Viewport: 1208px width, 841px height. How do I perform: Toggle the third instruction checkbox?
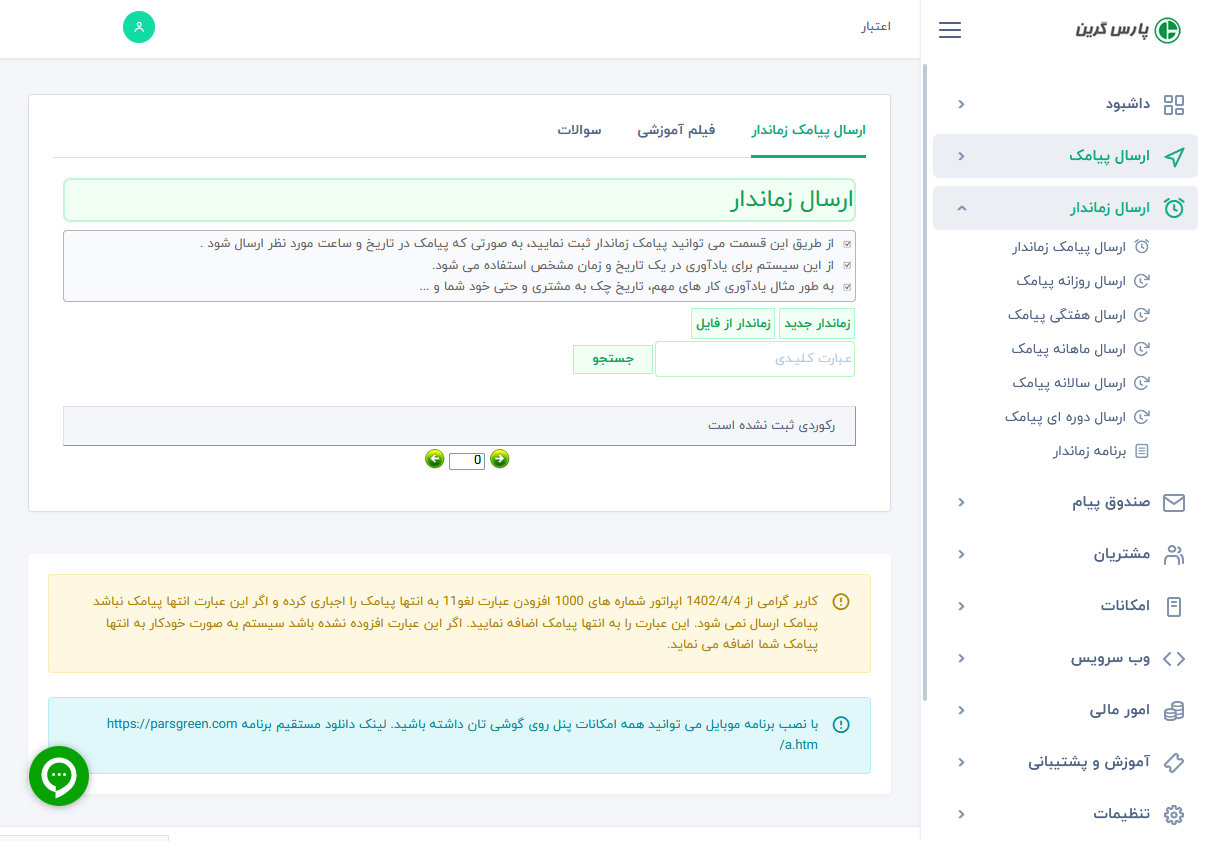click(x=849, y=288)
